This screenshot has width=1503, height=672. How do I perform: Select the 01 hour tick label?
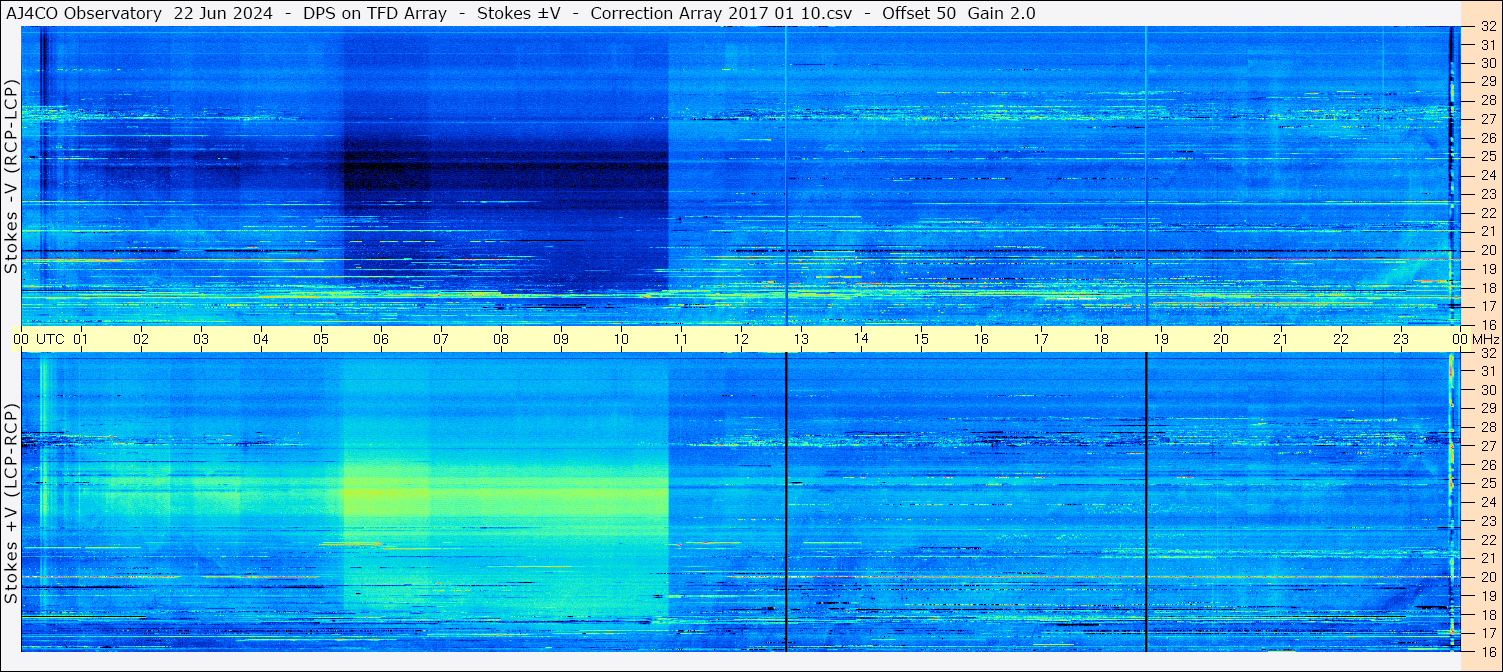81,339
